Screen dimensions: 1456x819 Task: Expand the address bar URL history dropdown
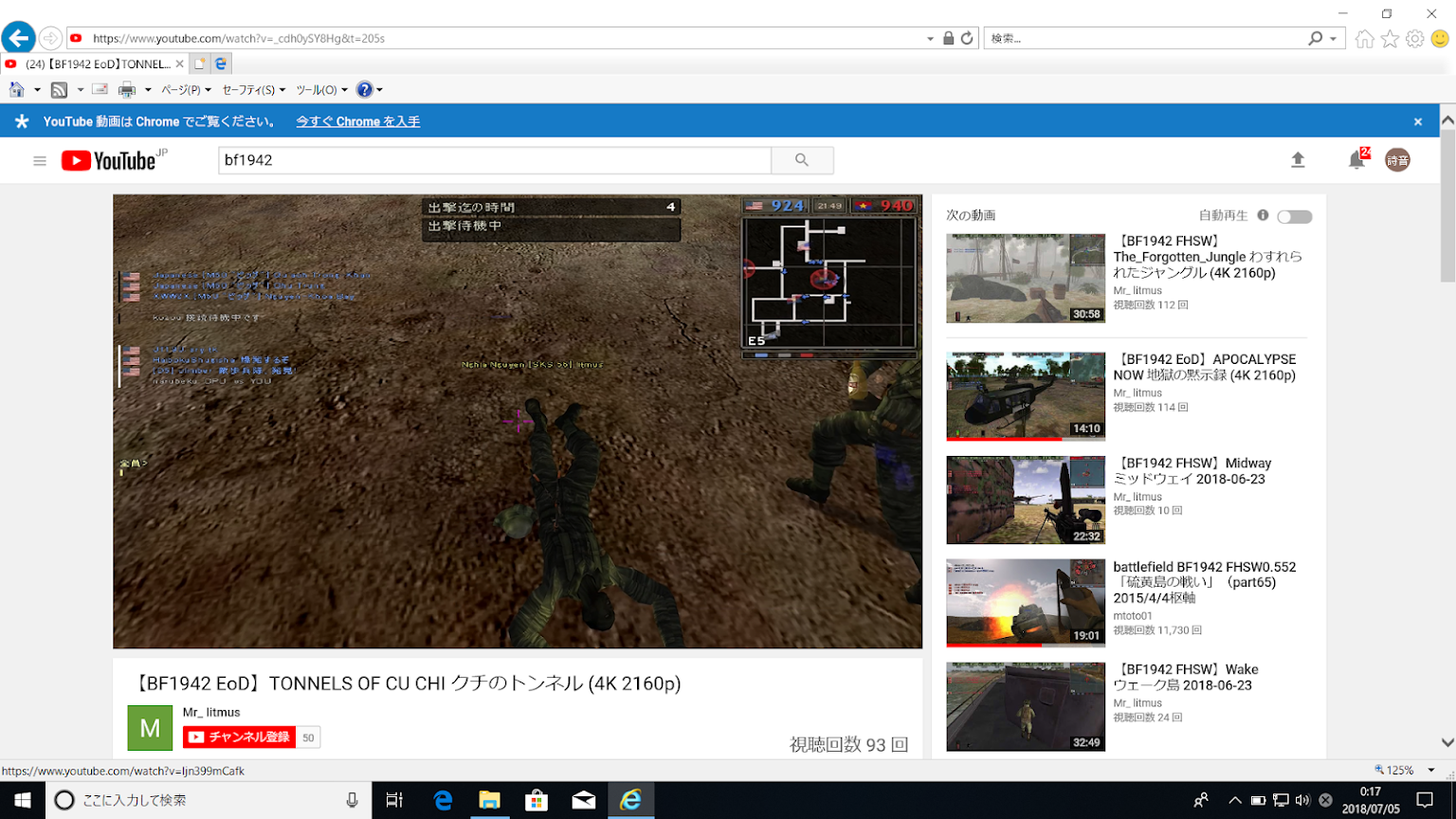tap(930, 39)
